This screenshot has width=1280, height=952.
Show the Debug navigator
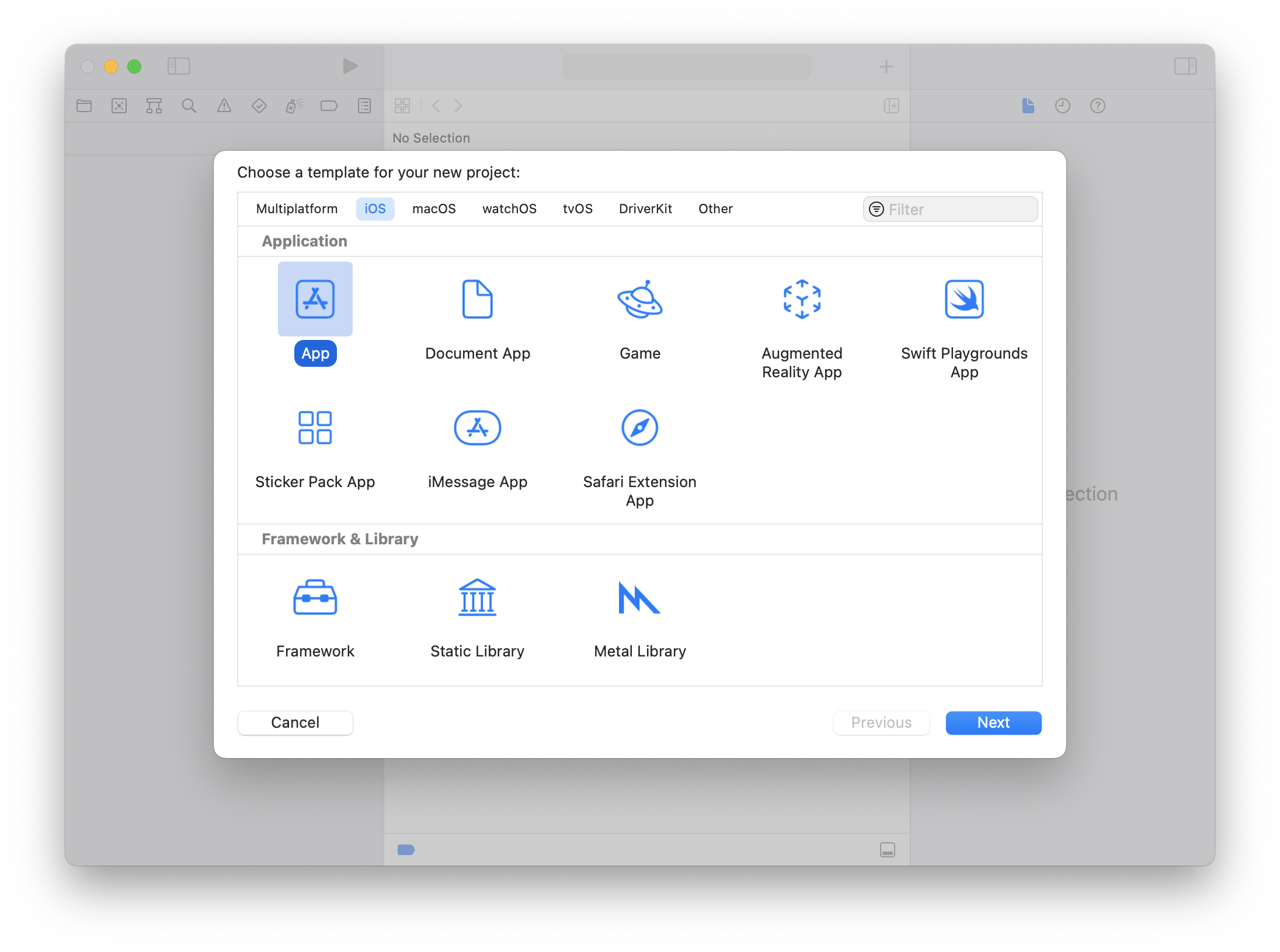(x=294, y=106)
